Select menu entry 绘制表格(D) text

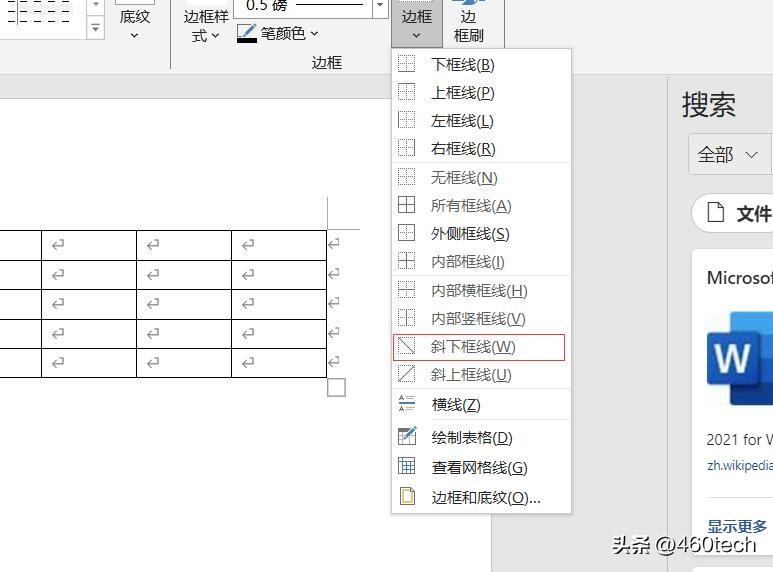472,437
